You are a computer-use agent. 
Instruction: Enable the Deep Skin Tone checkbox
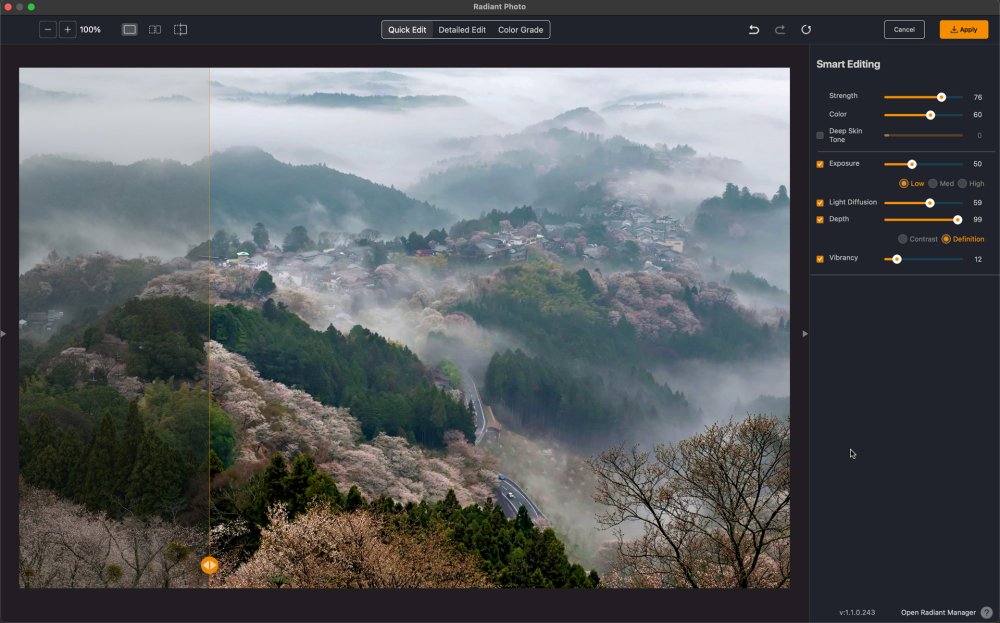(820, 135)
